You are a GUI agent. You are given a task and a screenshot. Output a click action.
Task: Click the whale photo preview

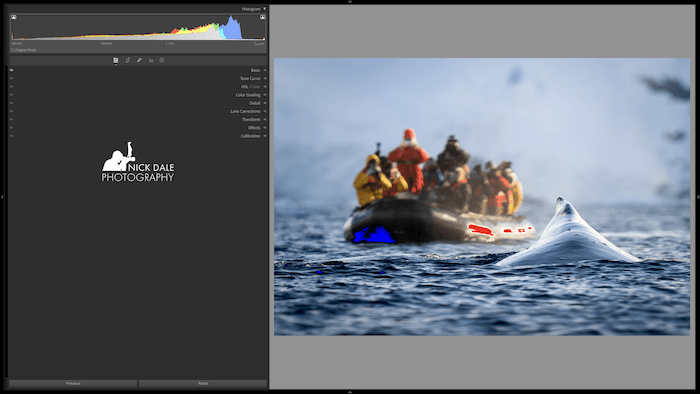(482, 196)
